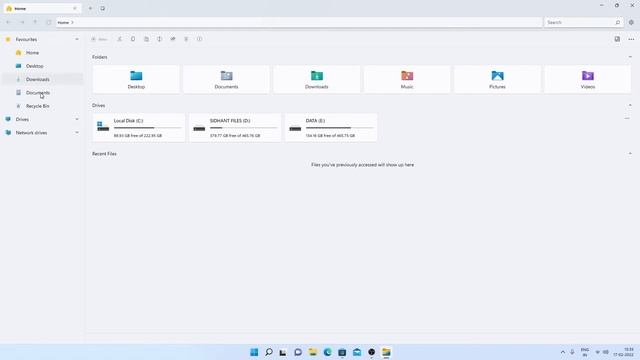Open the tab actions button beside new tab
The image size is (640, 360).
pos(102,8)
